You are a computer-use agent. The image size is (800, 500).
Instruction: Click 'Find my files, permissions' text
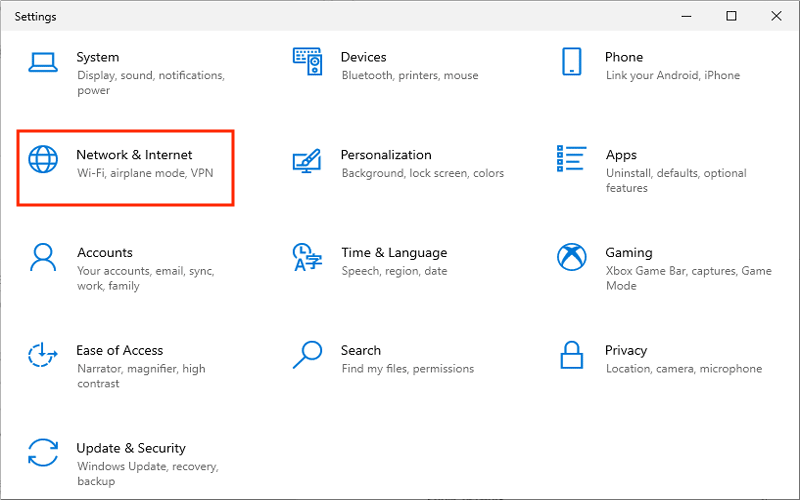click(x=408, y=369)
